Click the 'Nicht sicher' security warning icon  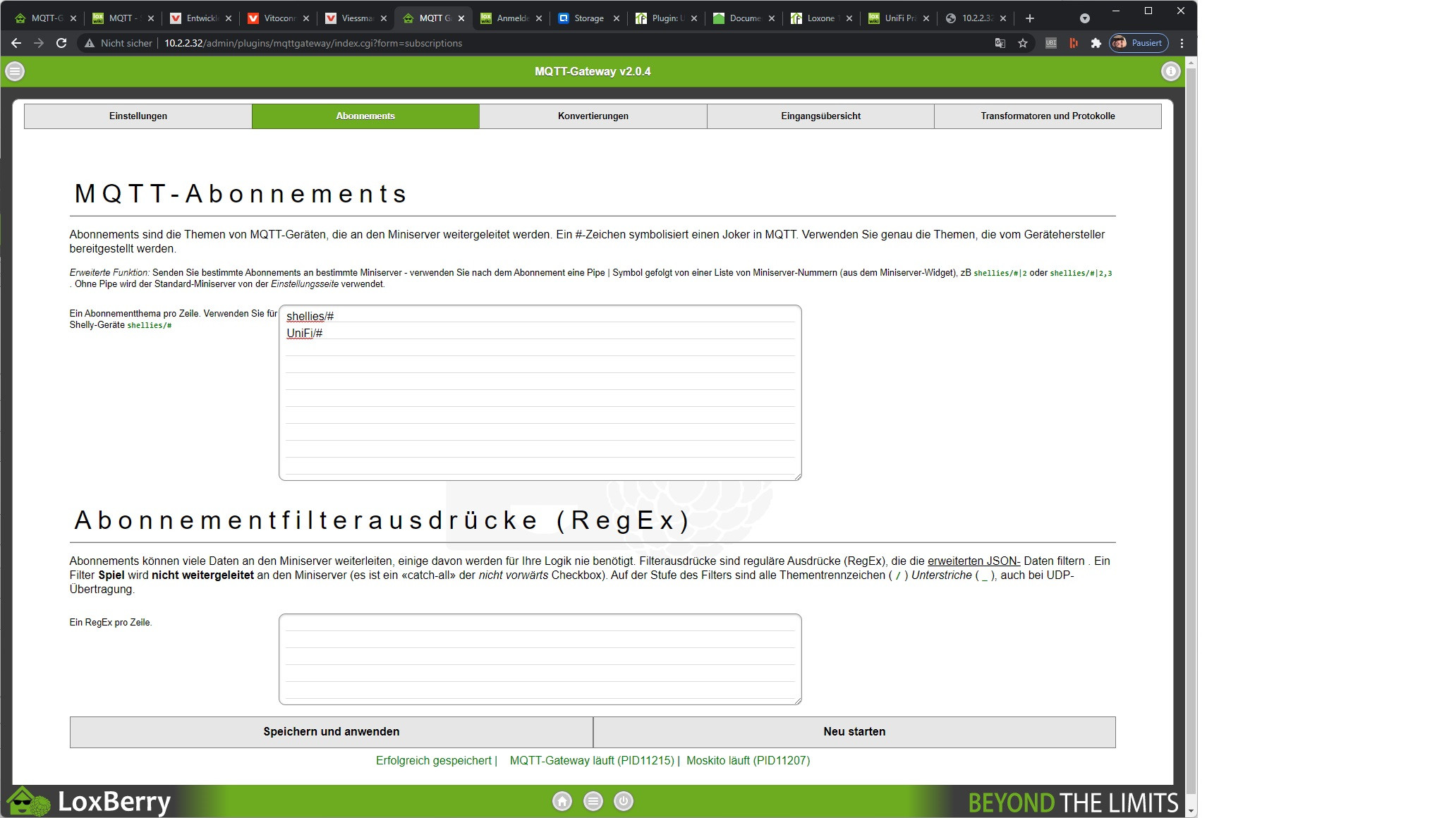click(x=90, y=43)
